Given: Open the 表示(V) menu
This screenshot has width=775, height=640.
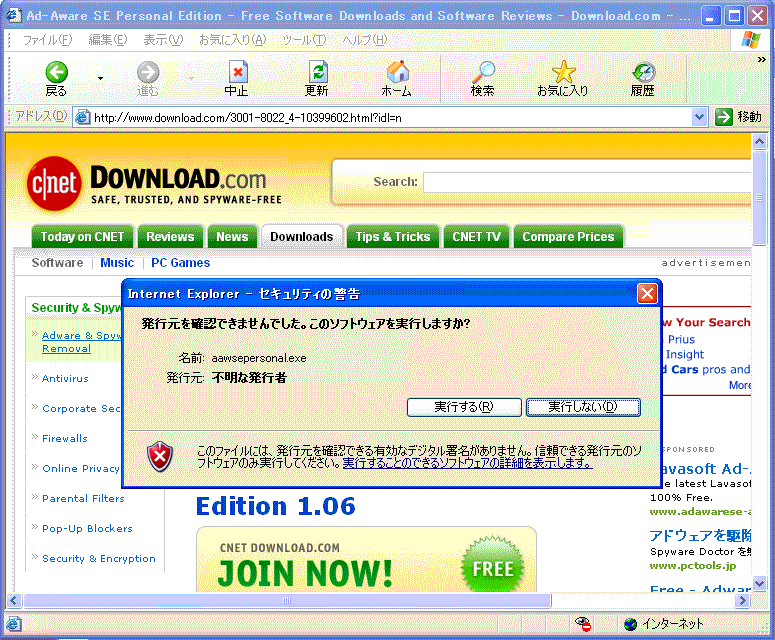Looking at the screenshot, I should [x=163, y=40].
